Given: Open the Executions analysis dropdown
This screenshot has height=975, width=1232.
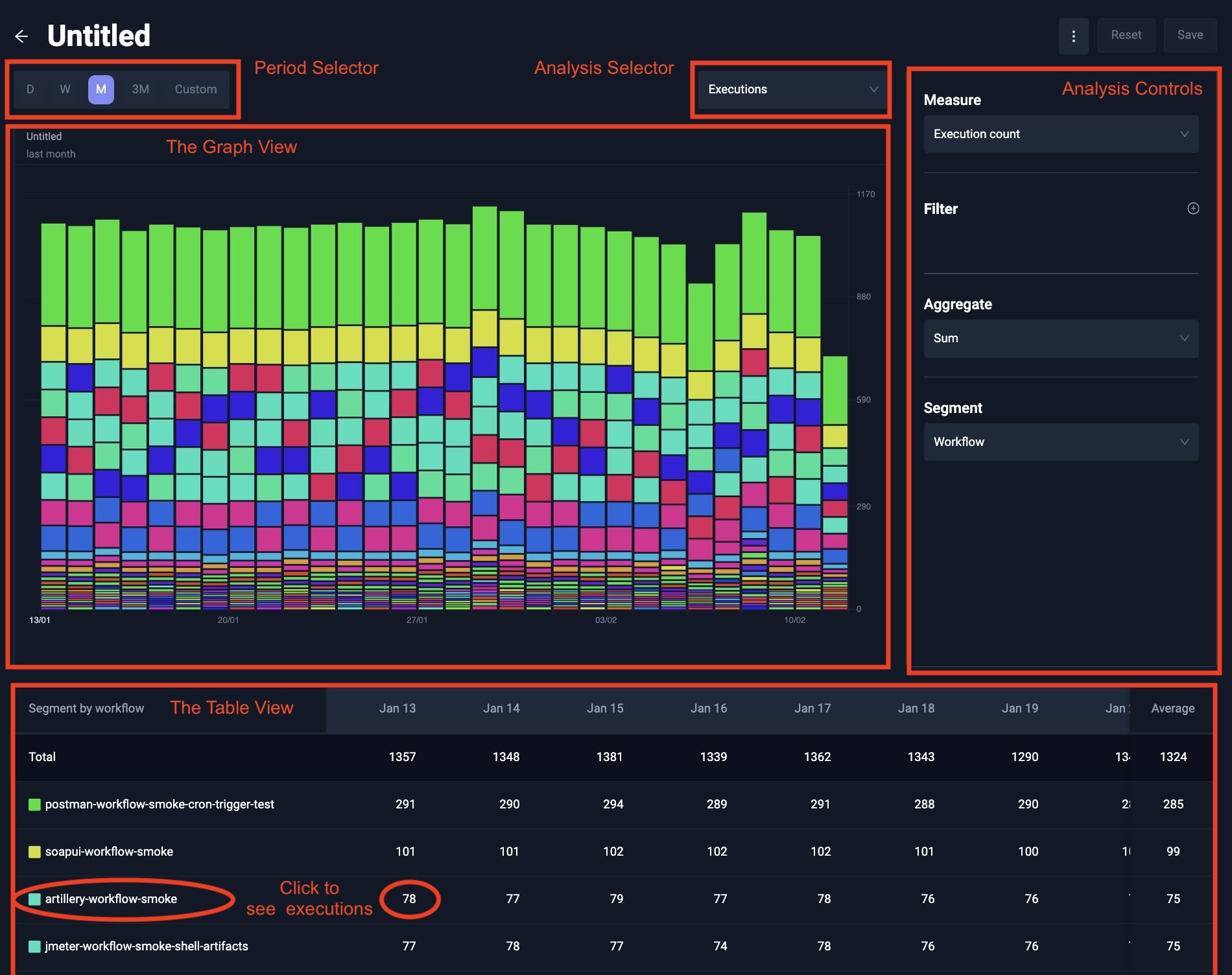Looking at the screenshot, I should point(791,89).
